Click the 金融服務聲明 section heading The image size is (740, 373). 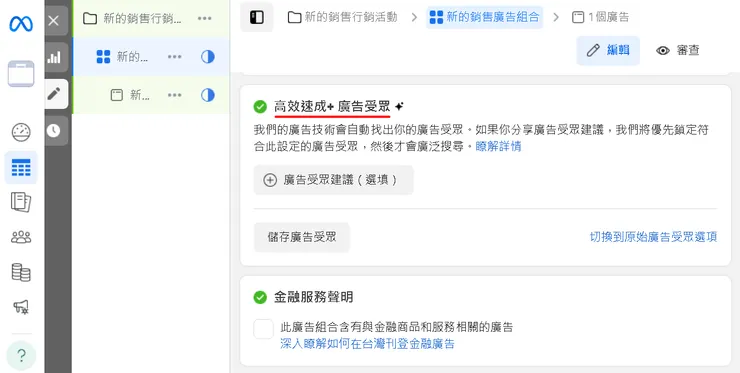[x=313, y=297]
